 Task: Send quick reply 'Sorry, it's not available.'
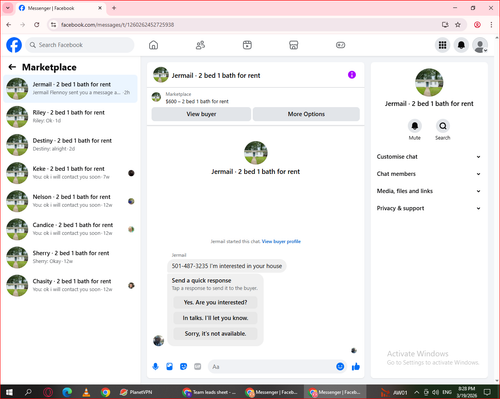215,334
